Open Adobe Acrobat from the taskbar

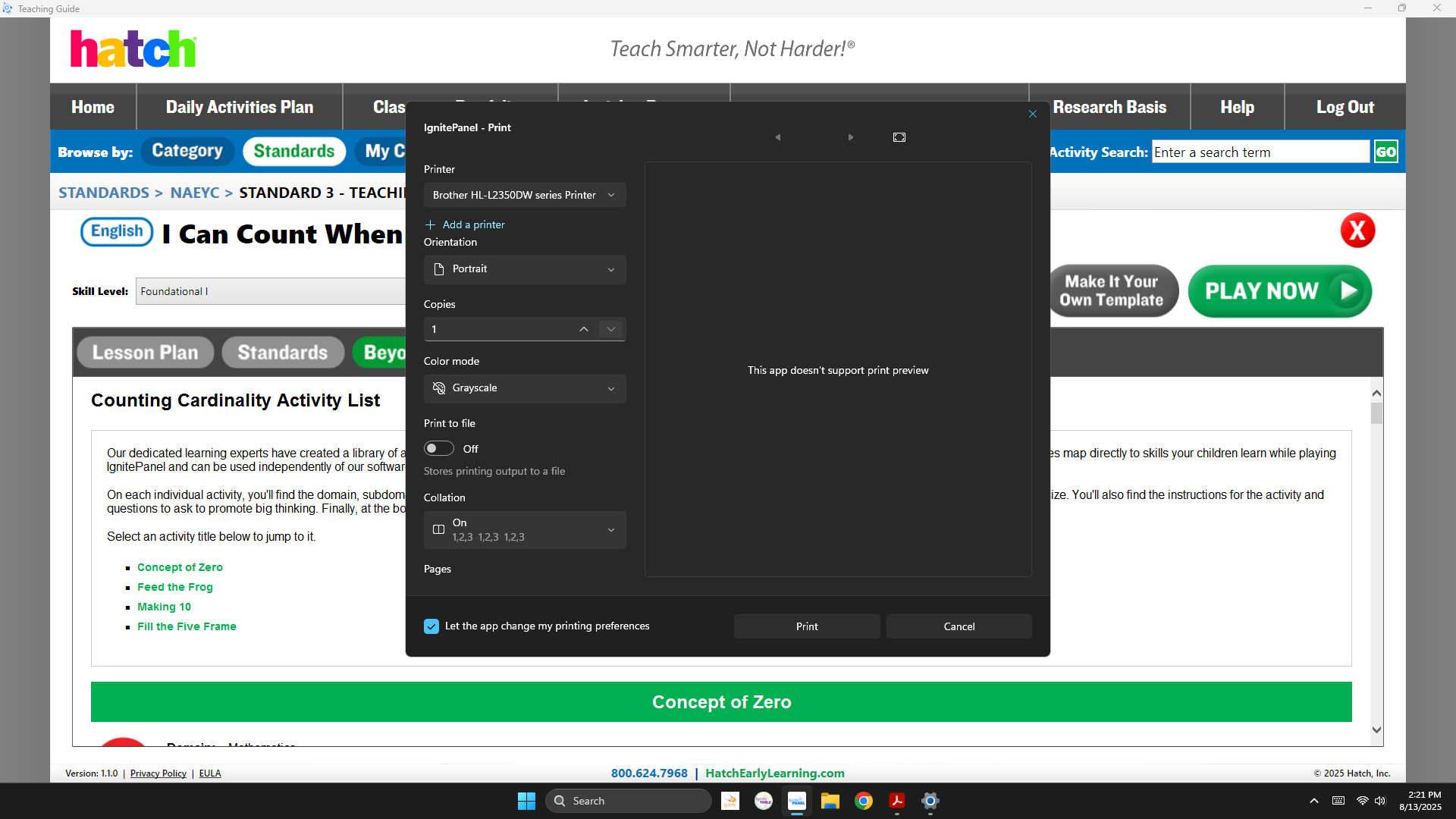(x=897, y=801)
